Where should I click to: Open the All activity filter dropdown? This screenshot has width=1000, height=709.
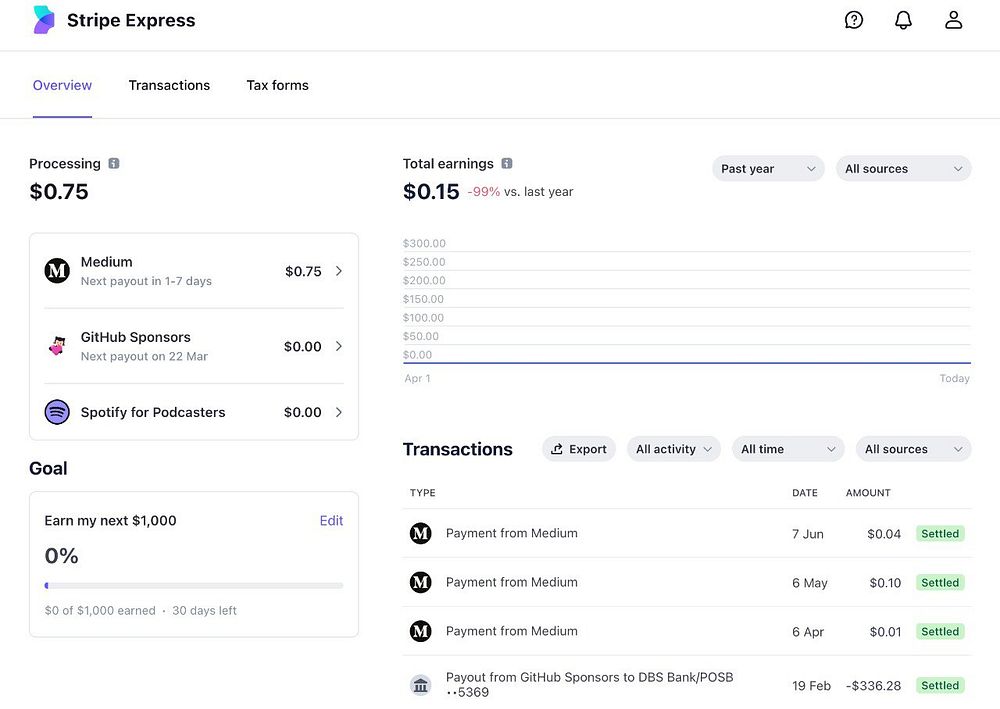[674, 449]
